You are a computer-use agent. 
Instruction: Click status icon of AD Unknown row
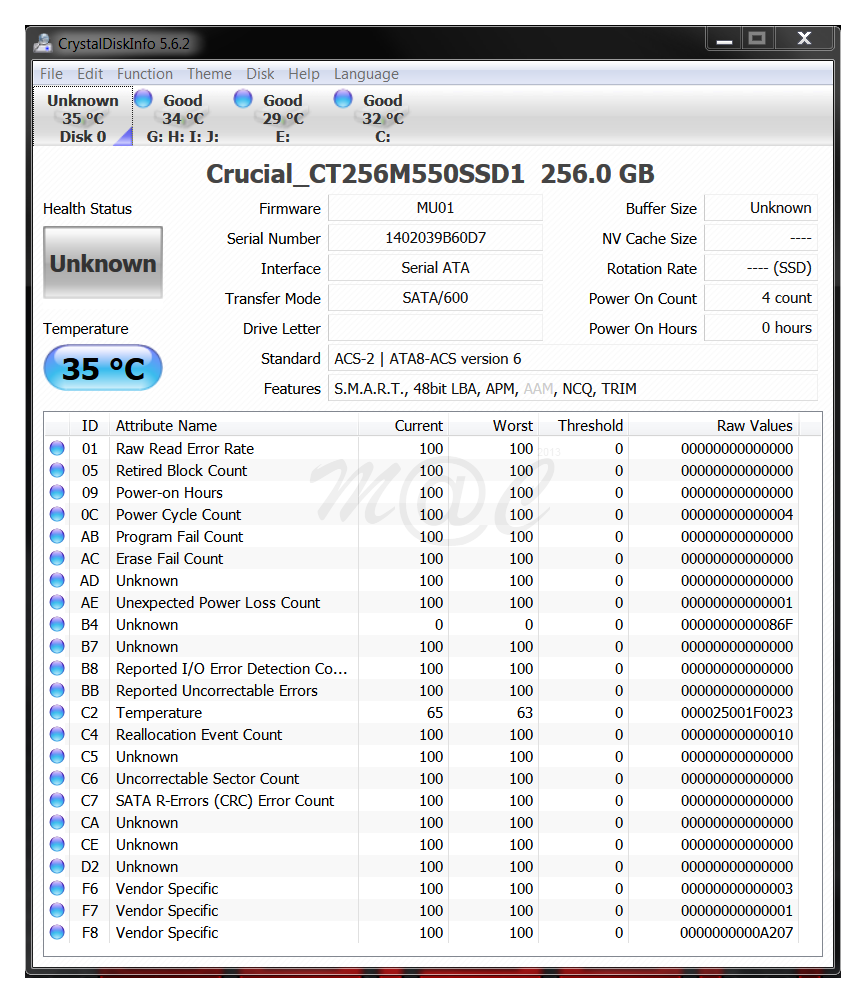pyautogui.click(x=57, y=580)
